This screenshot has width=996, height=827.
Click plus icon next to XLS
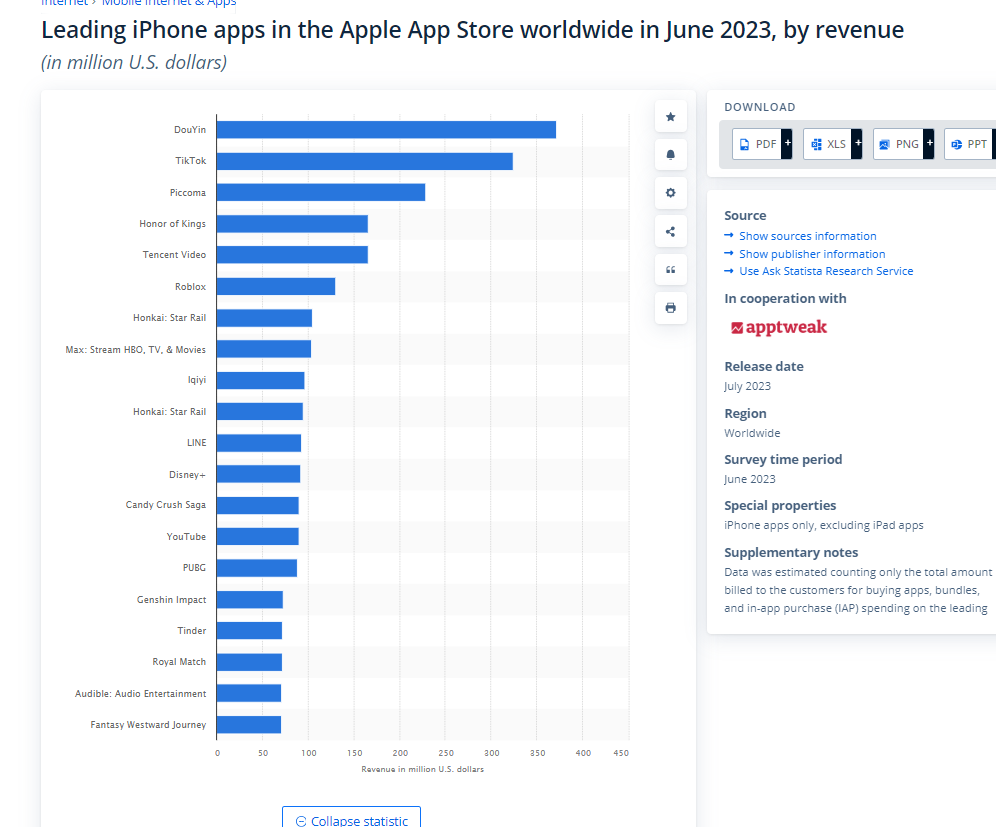[x=858, y=144]
